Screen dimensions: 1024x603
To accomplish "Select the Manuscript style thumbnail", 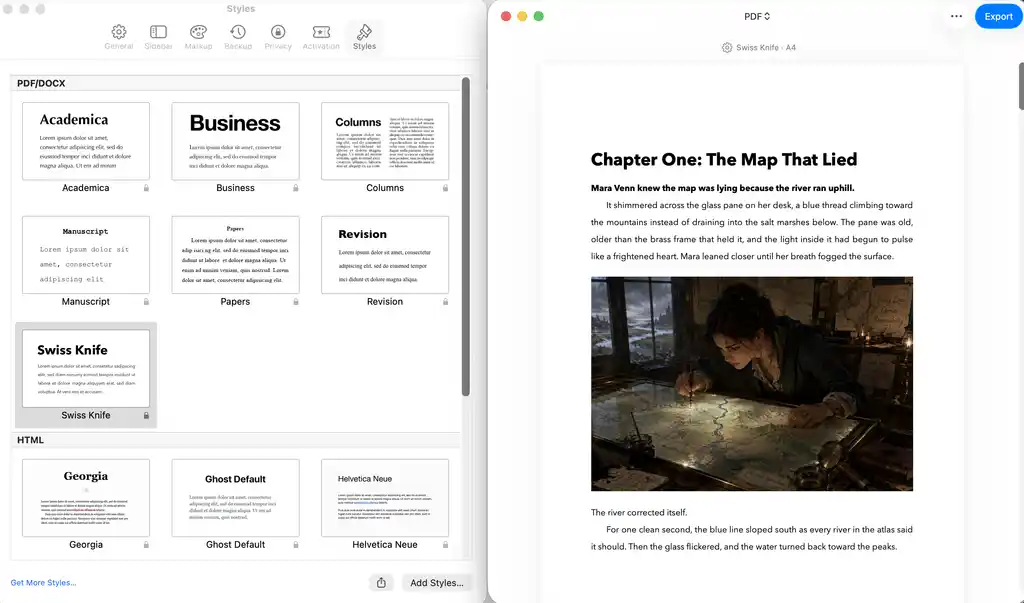I will click(86, 255).
